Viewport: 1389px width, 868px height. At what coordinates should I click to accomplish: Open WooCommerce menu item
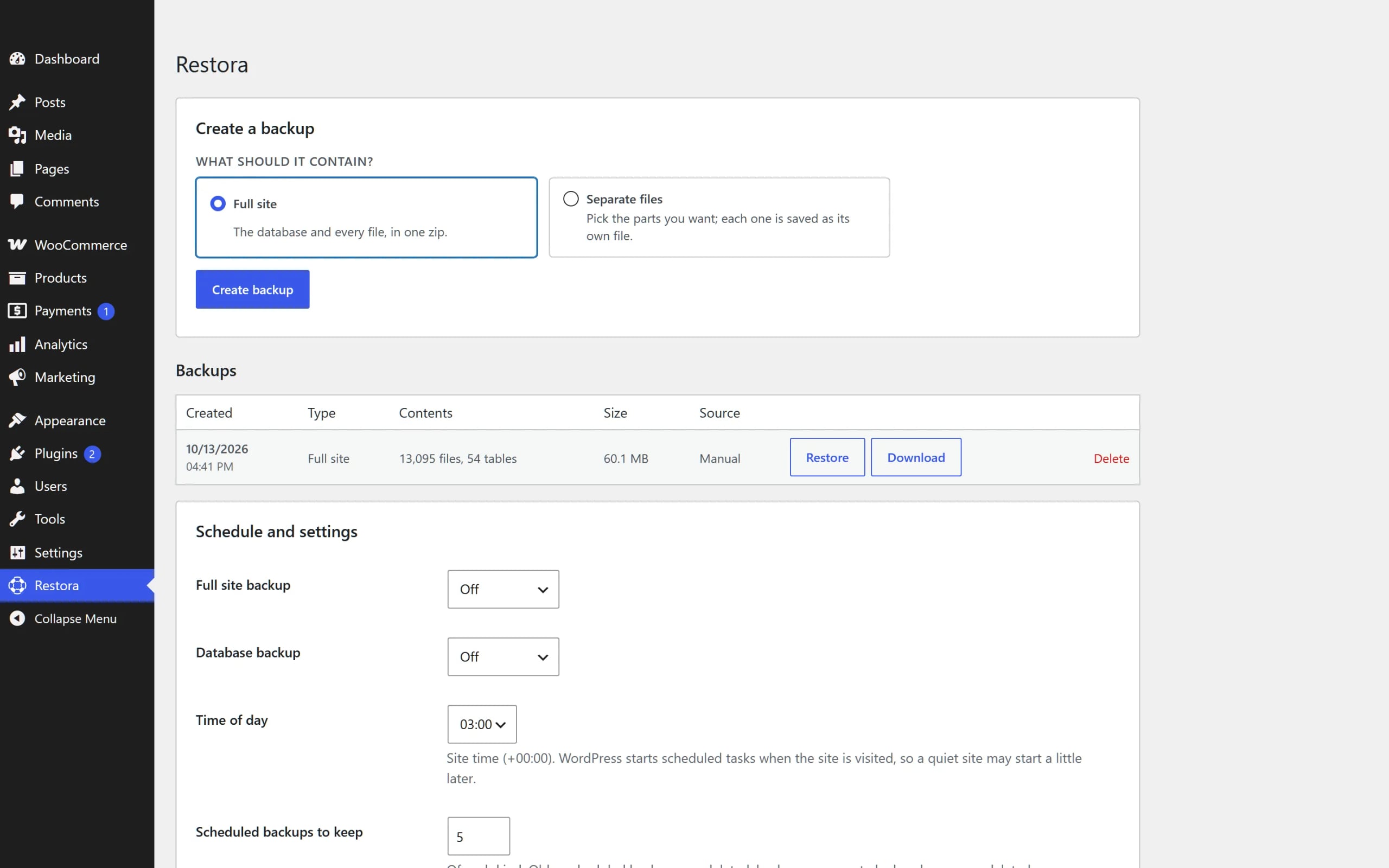(x=77, y=245)
